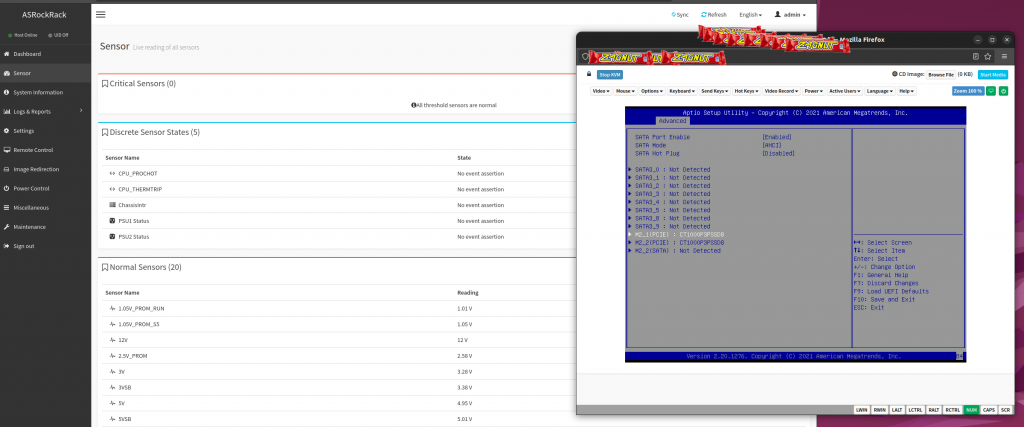Click the padlock icon beside Stop KVM

pyautogui.click(x=589, y=74)
